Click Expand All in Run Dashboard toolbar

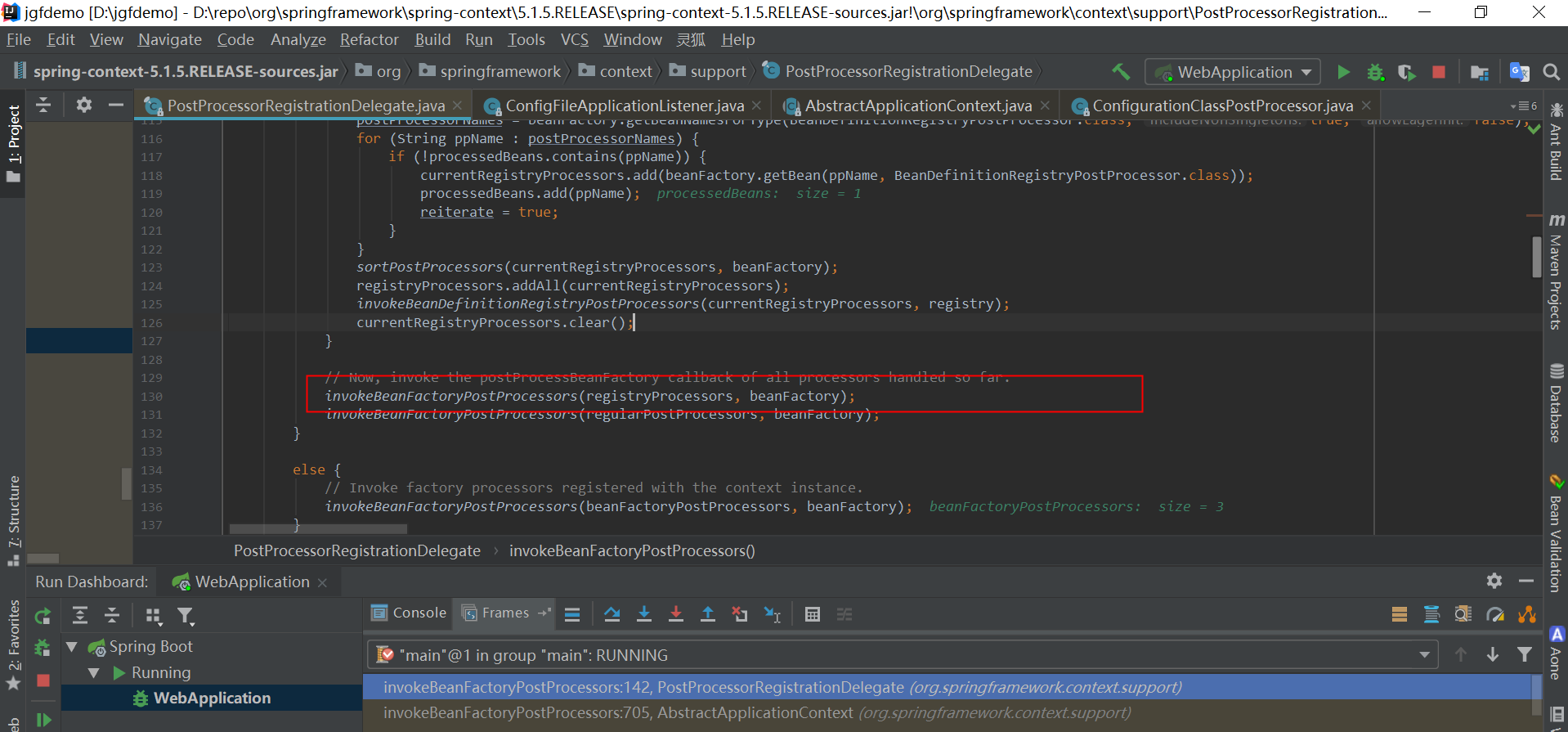pyautogui.click(x=80, y=615)
